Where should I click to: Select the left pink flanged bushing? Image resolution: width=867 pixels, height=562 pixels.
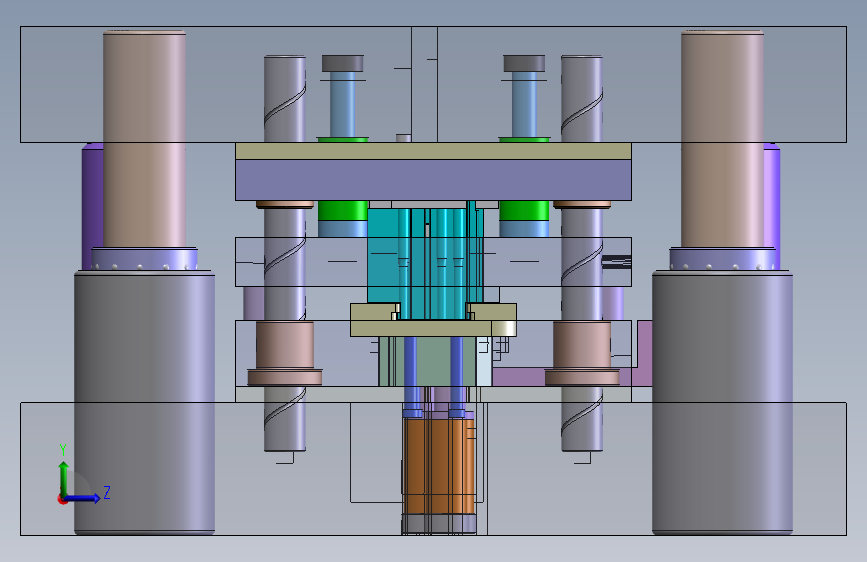point(285,353)
